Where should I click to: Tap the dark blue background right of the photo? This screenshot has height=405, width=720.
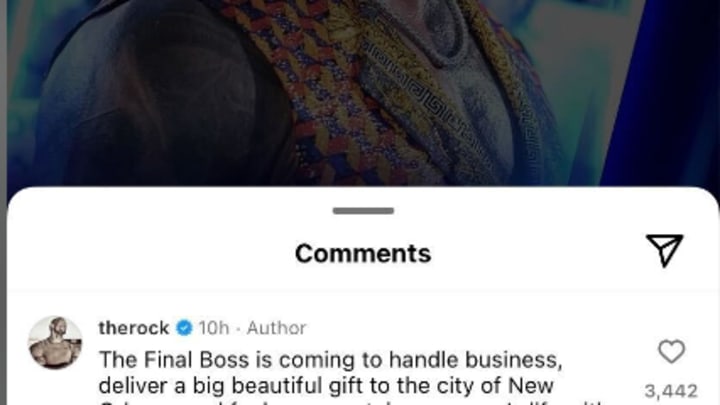(x=661, y=92)
